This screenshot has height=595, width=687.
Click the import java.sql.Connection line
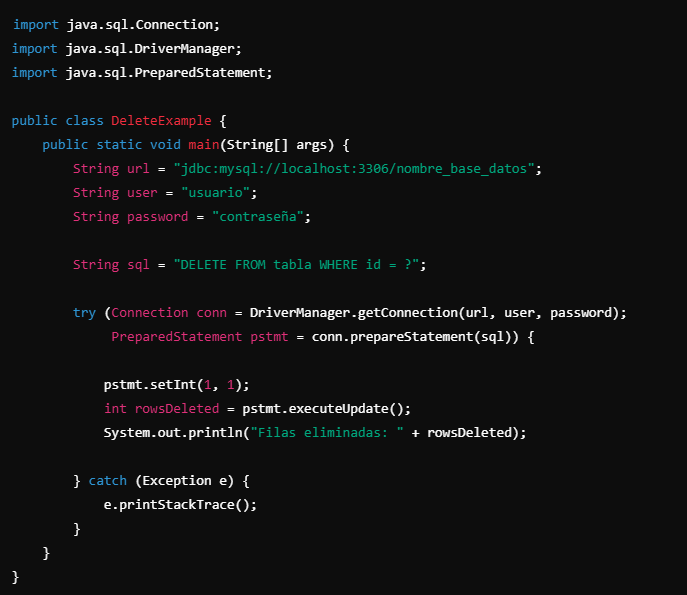(x=116, y=25)
